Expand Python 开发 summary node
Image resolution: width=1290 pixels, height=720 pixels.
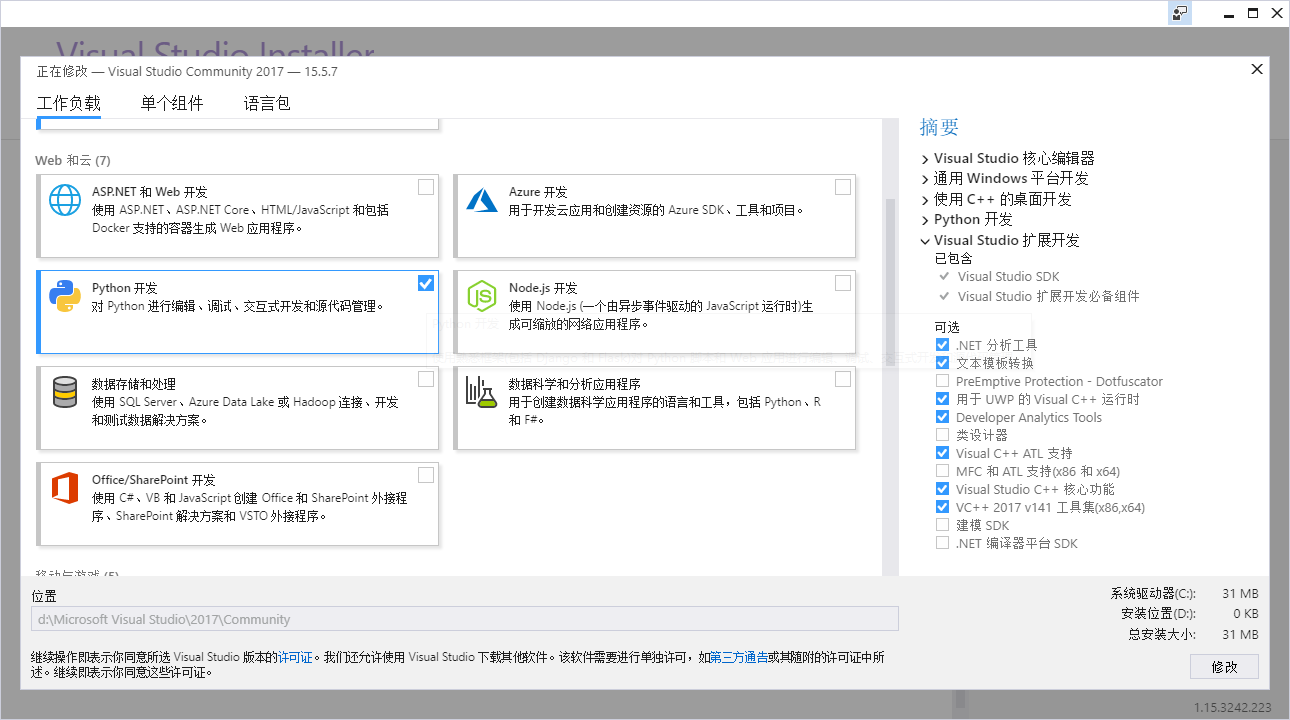[925, 220]
